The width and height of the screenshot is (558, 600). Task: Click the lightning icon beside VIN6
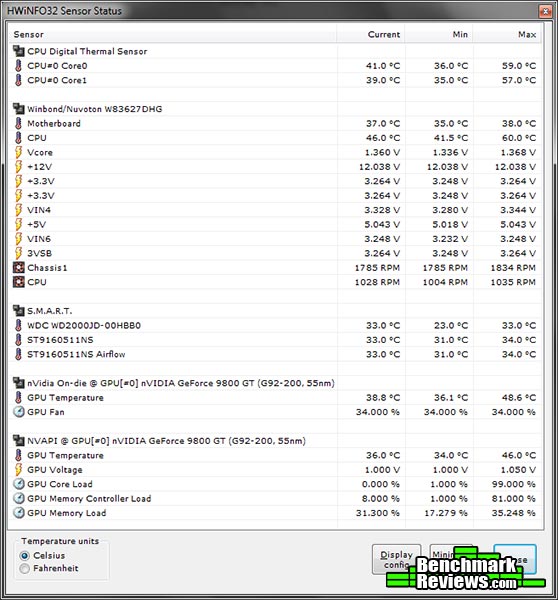point(18,239)
